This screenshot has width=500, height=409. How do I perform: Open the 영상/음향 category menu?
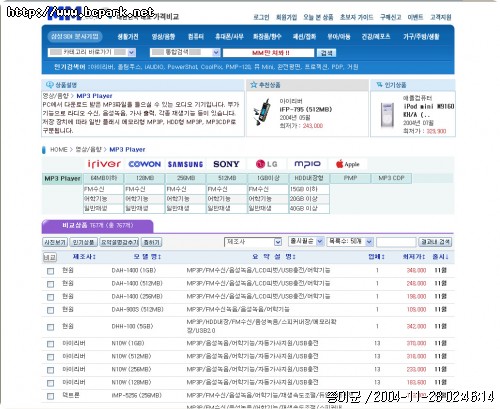point(163,37)
